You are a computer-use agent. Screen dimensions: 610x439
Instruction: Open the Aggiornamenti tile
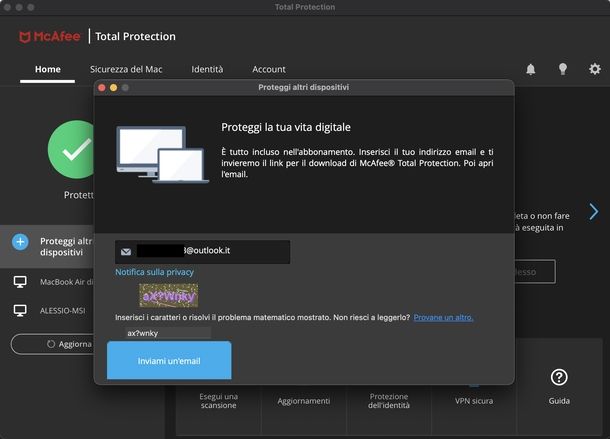303,401
